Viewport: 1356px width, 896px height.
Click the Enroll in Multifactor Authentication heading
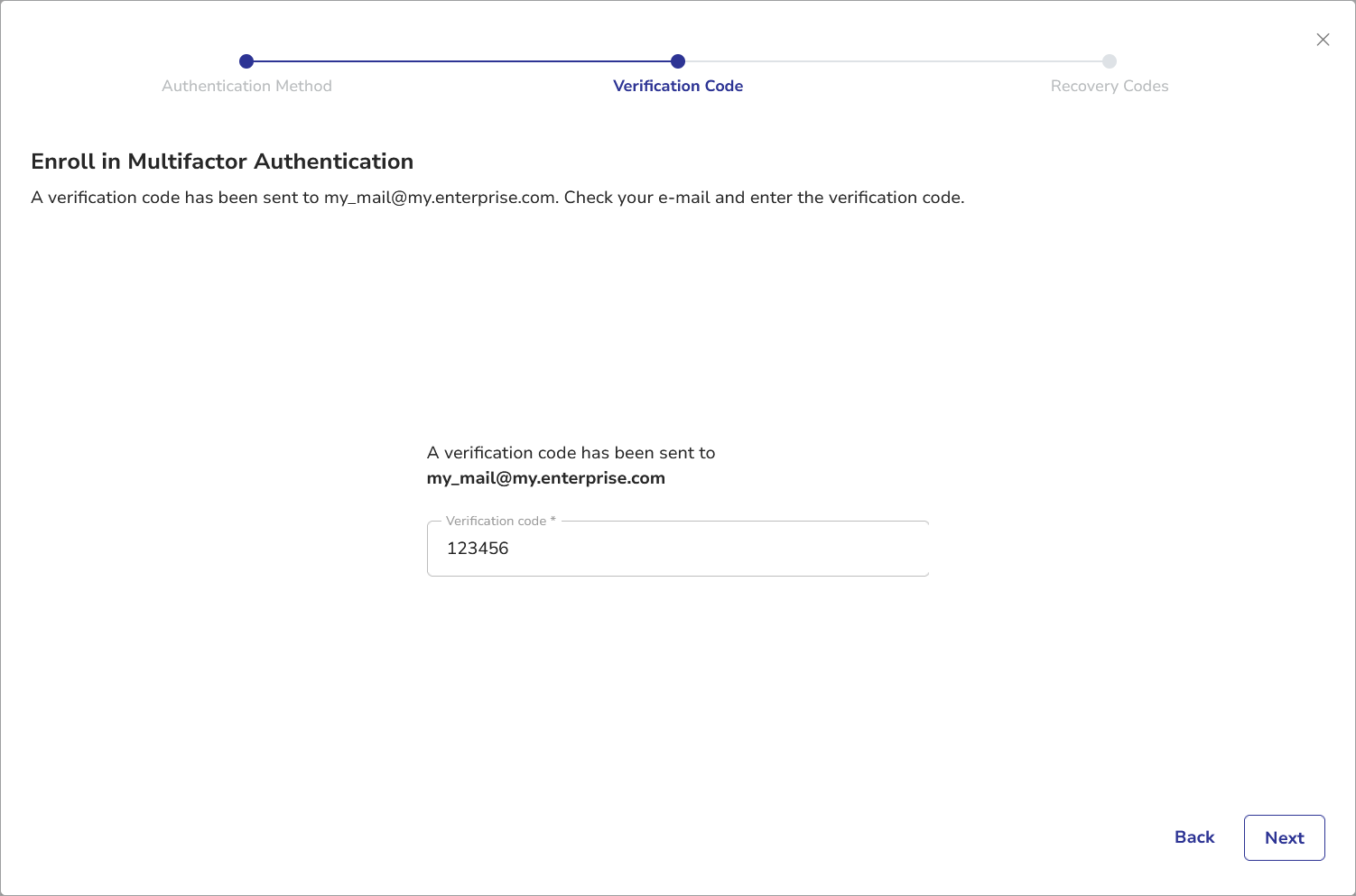[x=222, y=162]
